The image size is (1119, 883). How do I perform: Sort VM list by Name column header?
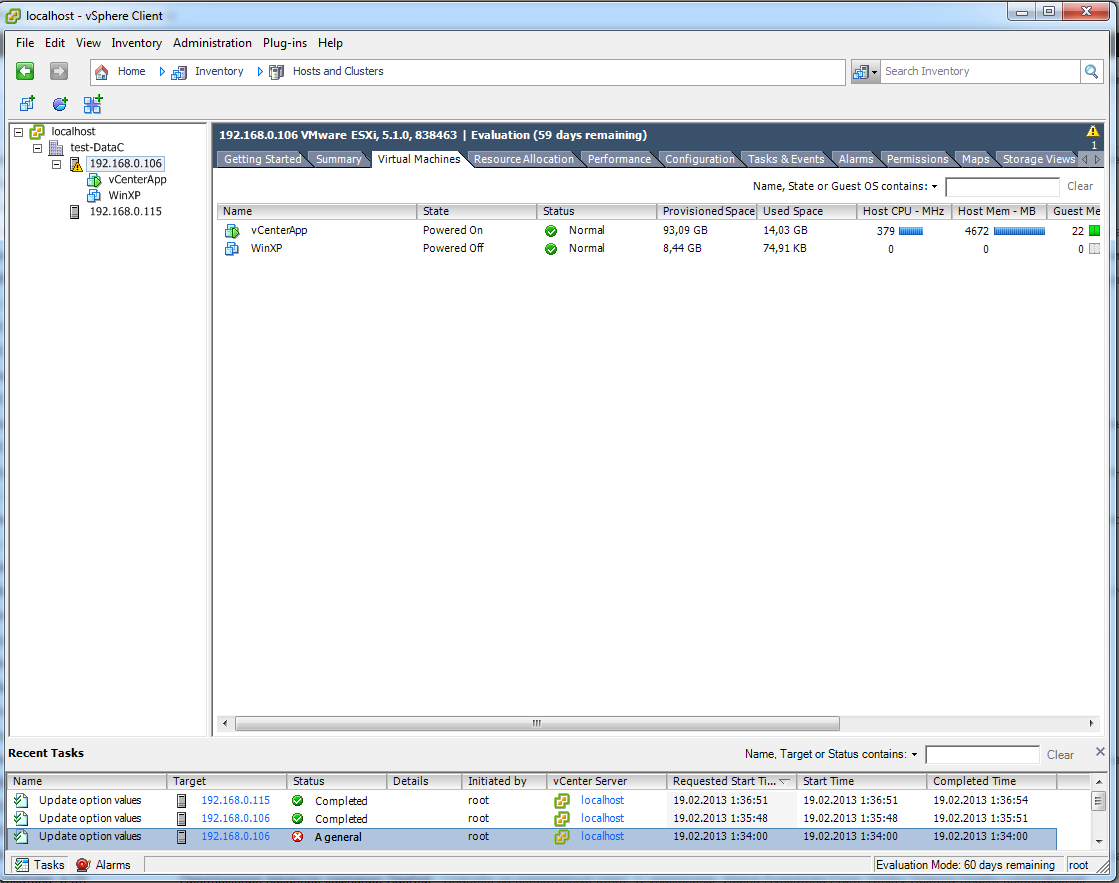coord(317,211)
